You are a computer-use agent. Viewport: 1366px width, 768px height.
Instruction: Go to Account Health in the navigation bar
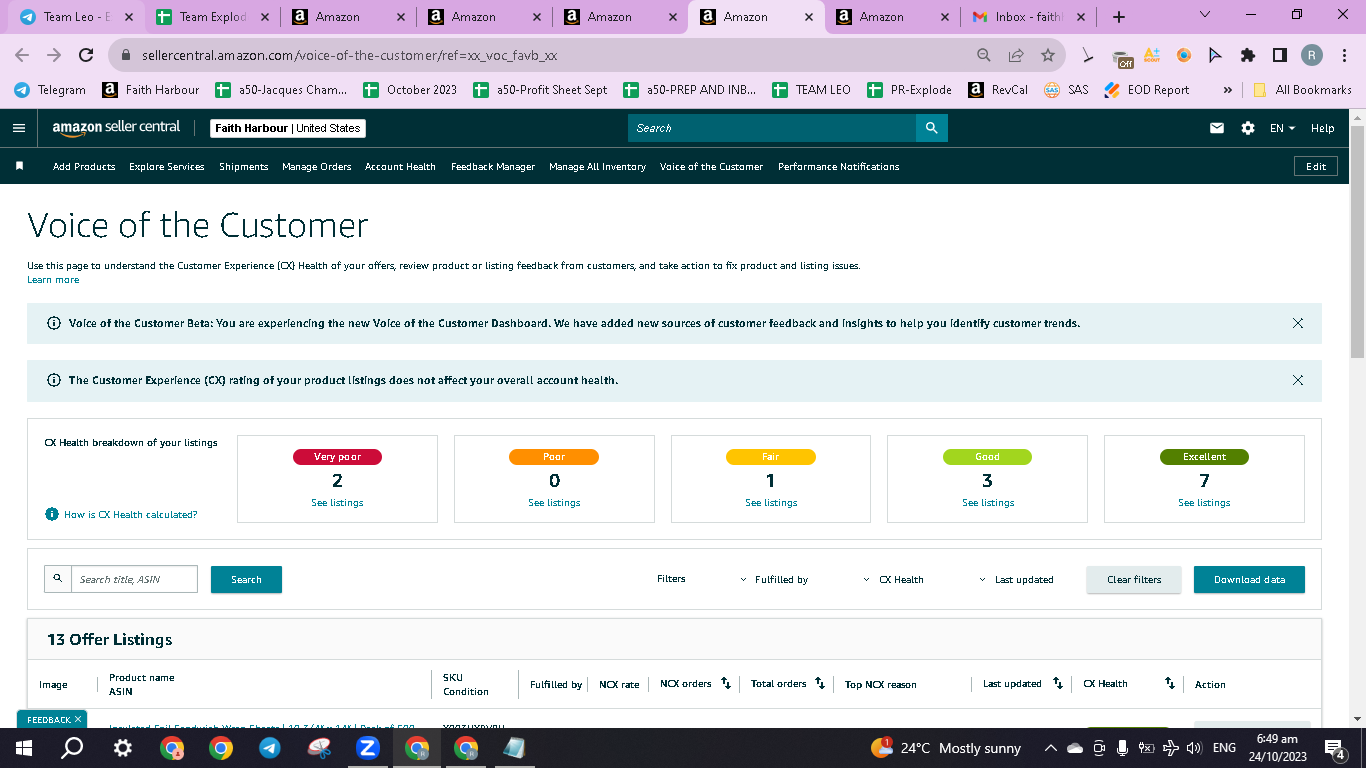[400, 167]
